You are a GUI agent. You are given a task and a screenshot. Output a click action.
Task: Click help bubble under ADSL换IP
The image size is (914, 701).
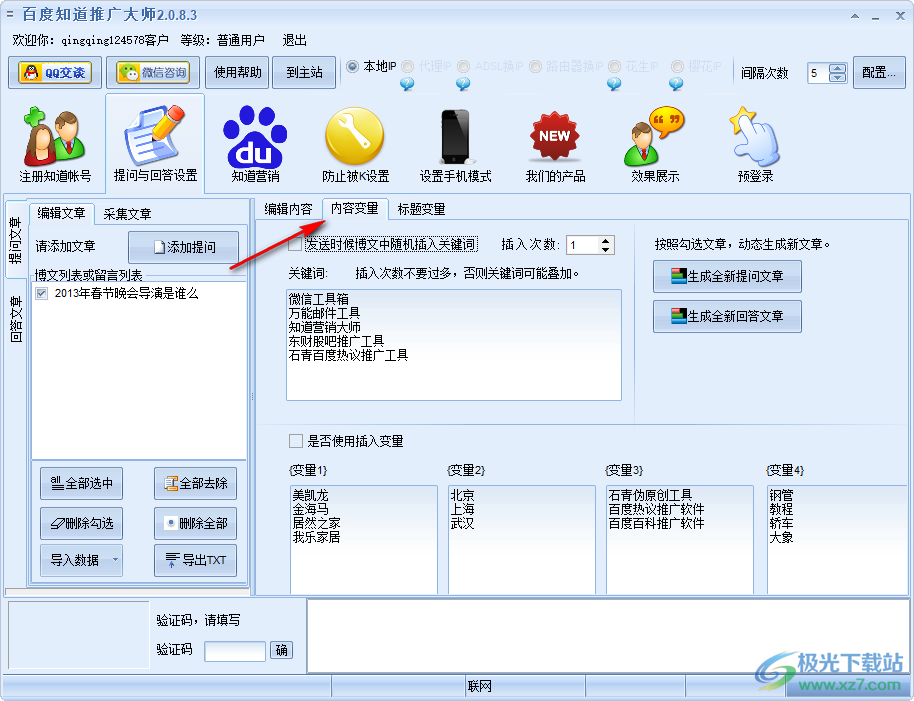(463, 84)
